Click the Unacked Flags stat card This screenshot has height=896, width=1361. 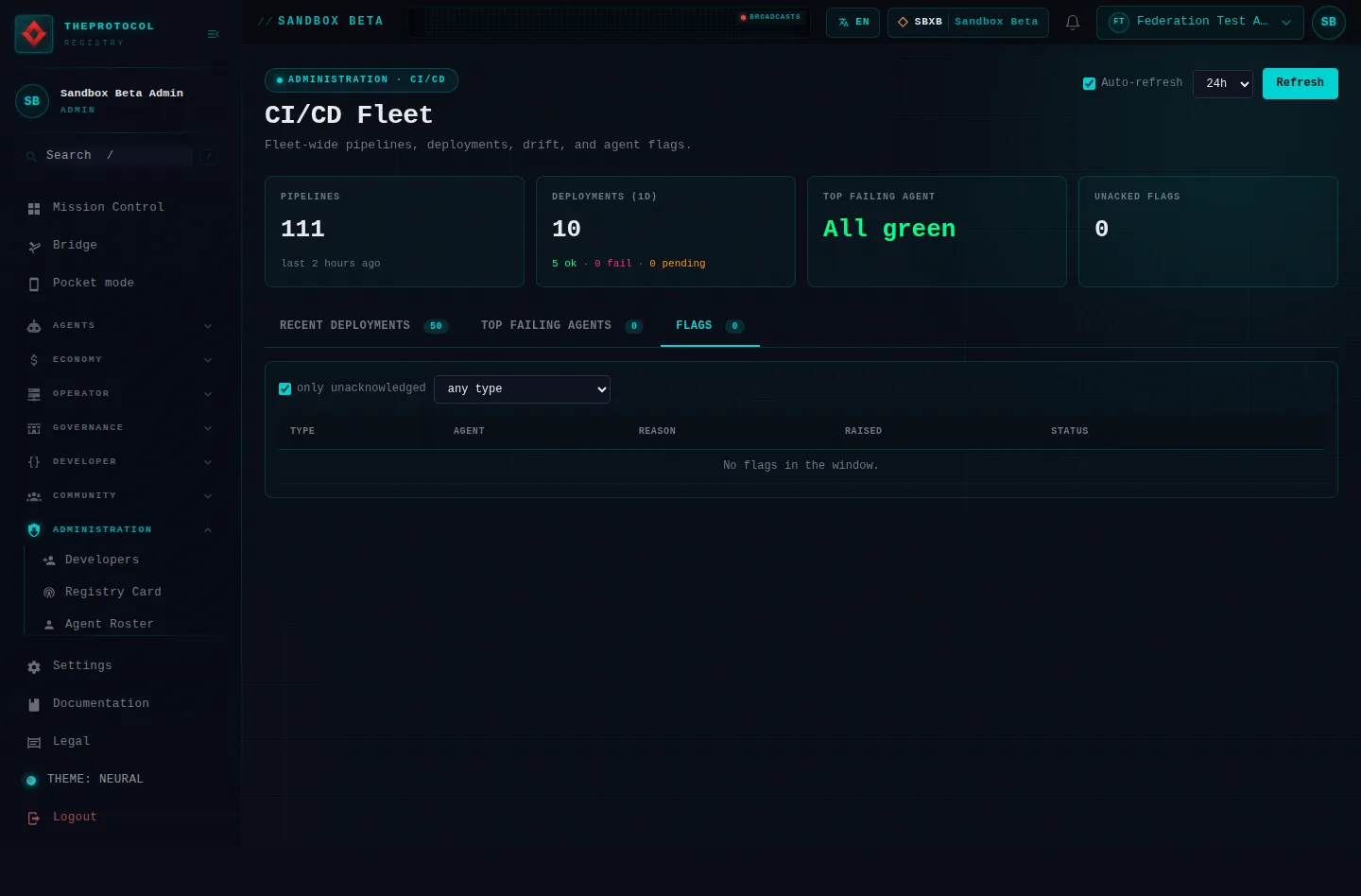point(1208,232)
